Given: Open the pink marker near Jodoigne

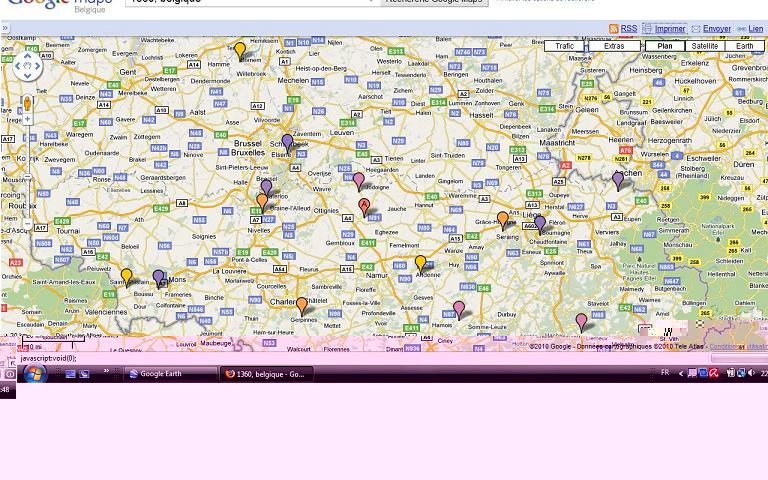Looking at the screenshot, I should [359, 181].
